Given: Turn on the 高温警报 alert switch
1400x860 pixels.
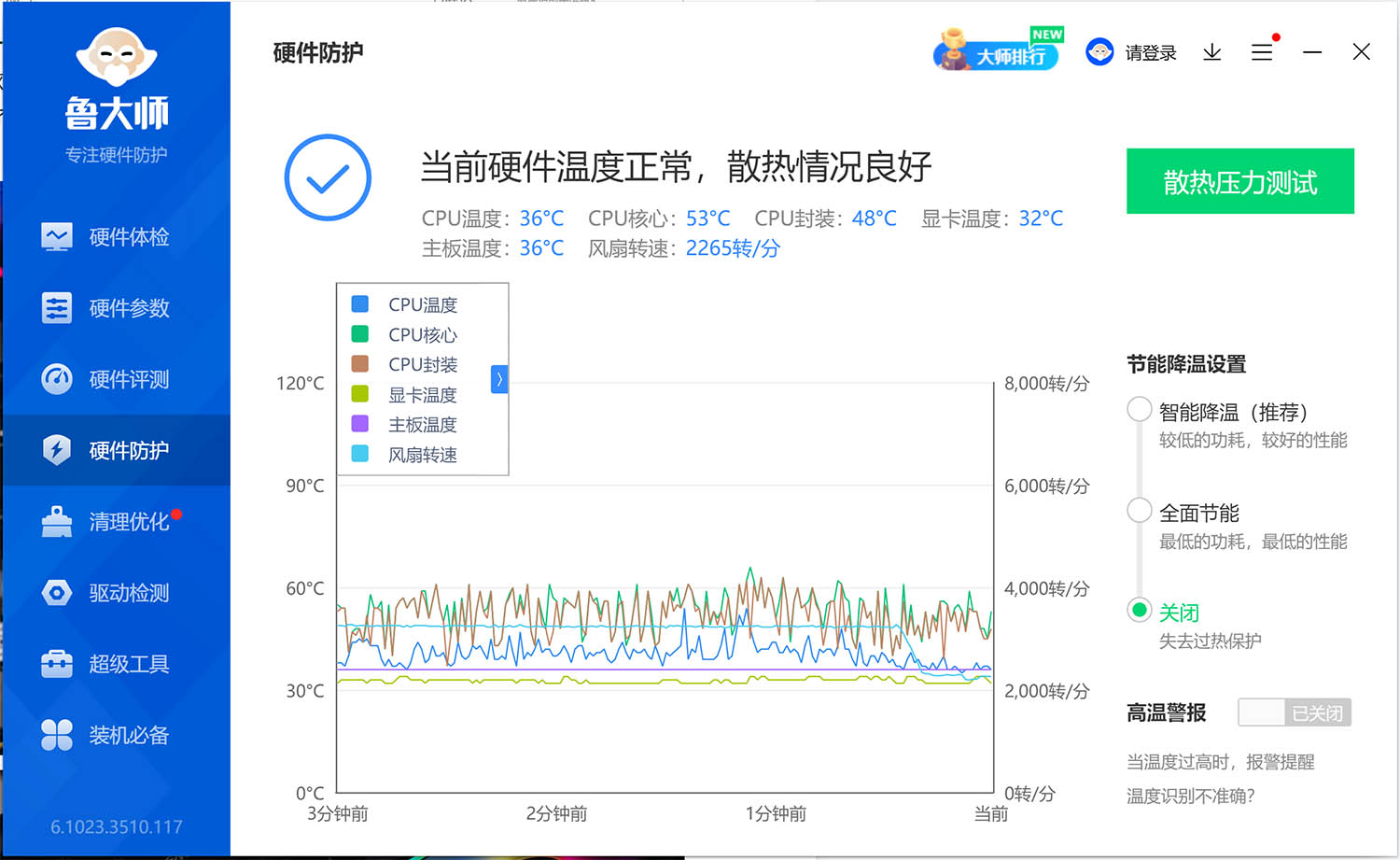Looking at the screenshot, I should (x=1294, y=712).
